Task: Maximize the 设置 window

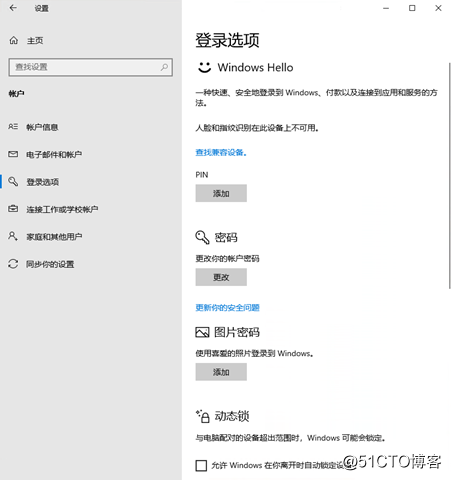Action: point(412,8)
